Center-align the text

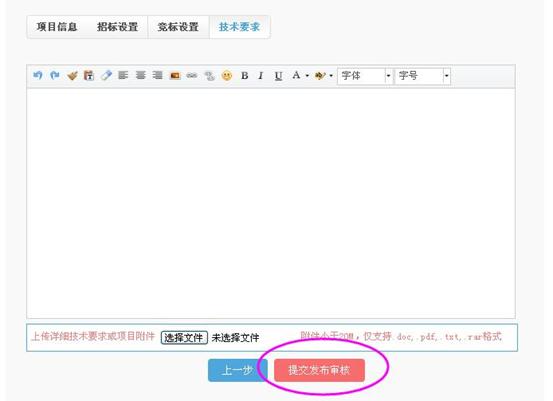click(140, 75)
